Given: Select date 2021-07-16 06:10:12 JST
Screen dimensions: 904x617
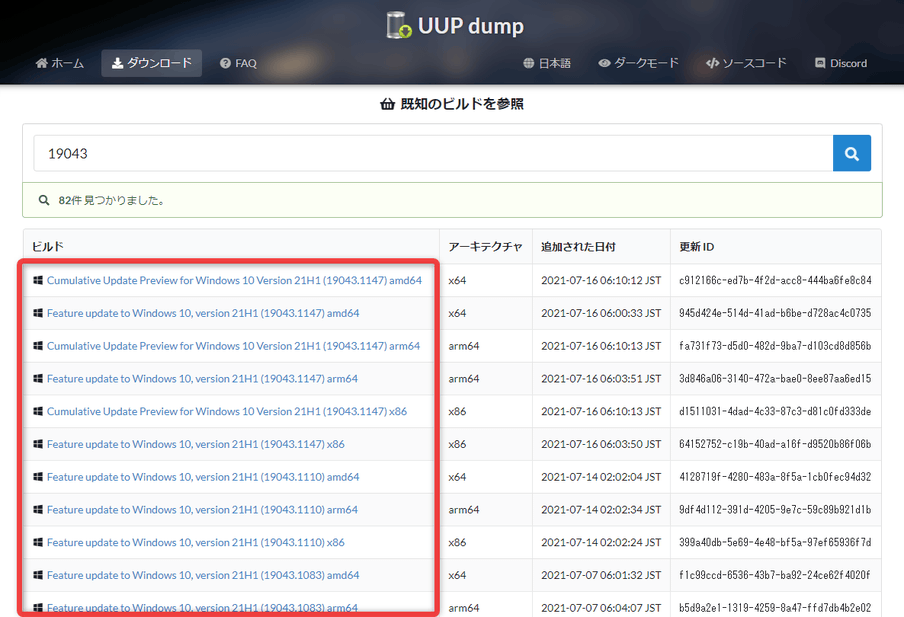Looking at the screenshot, I should [x=601, y=280].
